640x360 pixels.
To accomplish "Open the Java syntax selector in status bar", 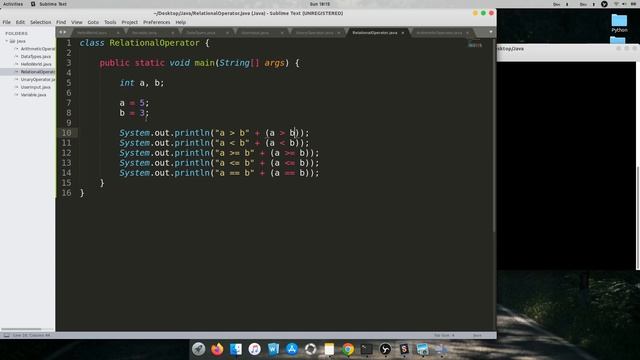I will pyautogui.click(x=477, y=335).
